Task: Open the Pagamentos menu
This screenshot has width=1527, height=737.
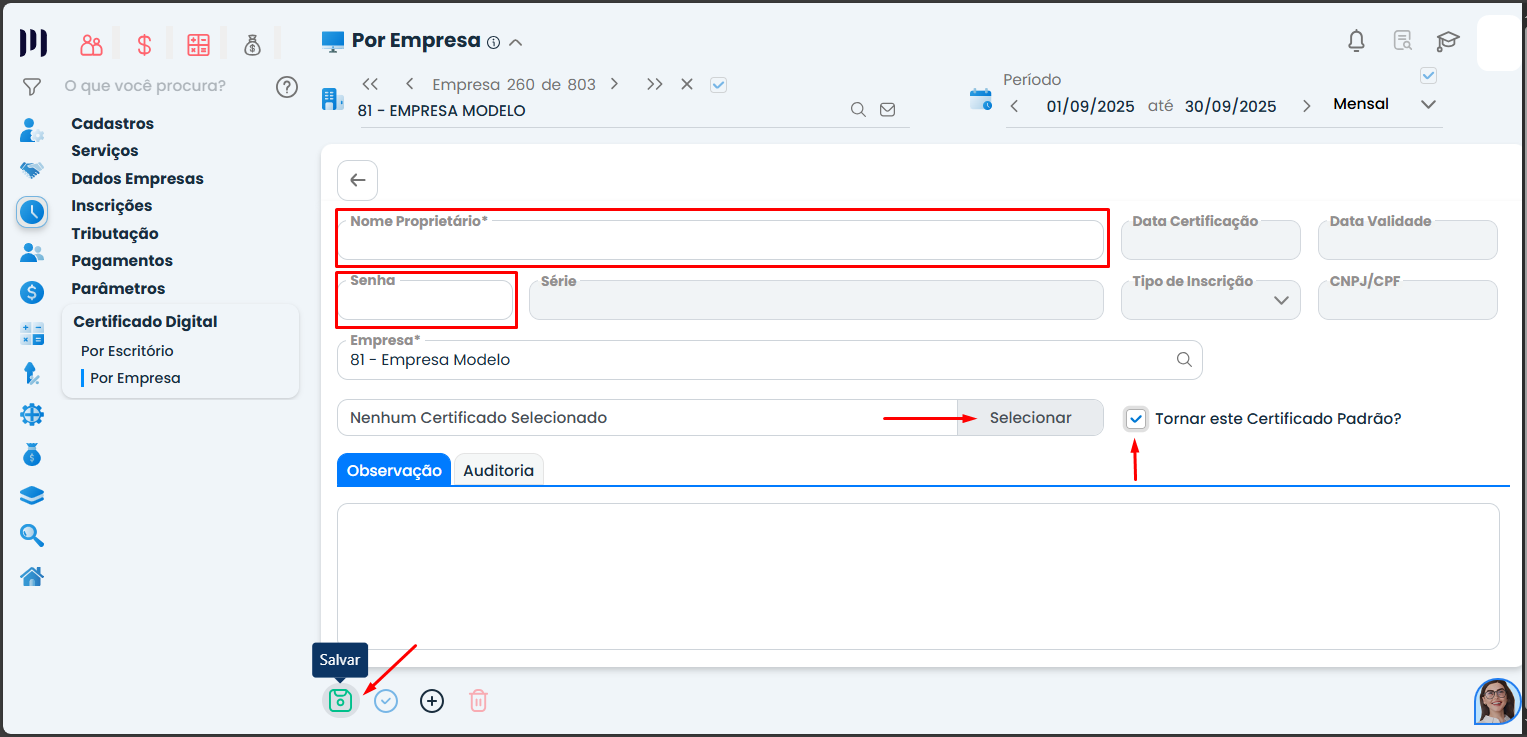Action: (x=122, y=261)
